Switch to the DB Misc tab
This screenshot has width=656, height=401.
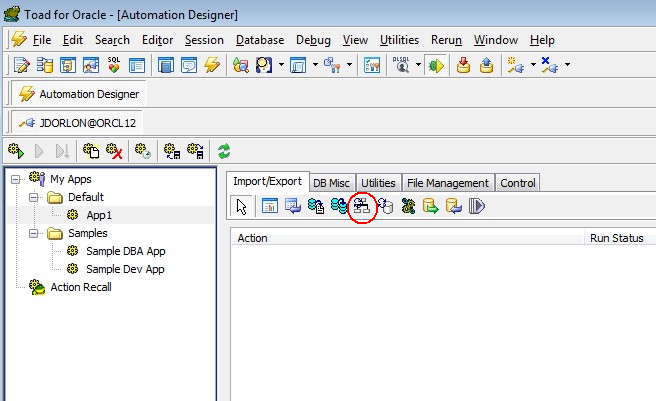[x=331, y=183]
